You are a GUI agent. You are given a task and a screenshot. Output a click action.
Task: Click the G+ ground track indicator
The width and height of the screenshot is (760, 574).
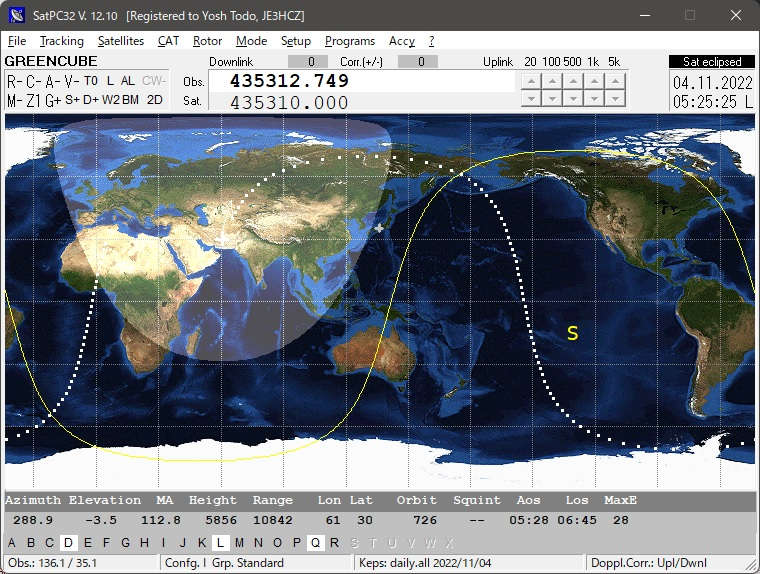pos(54,100)
